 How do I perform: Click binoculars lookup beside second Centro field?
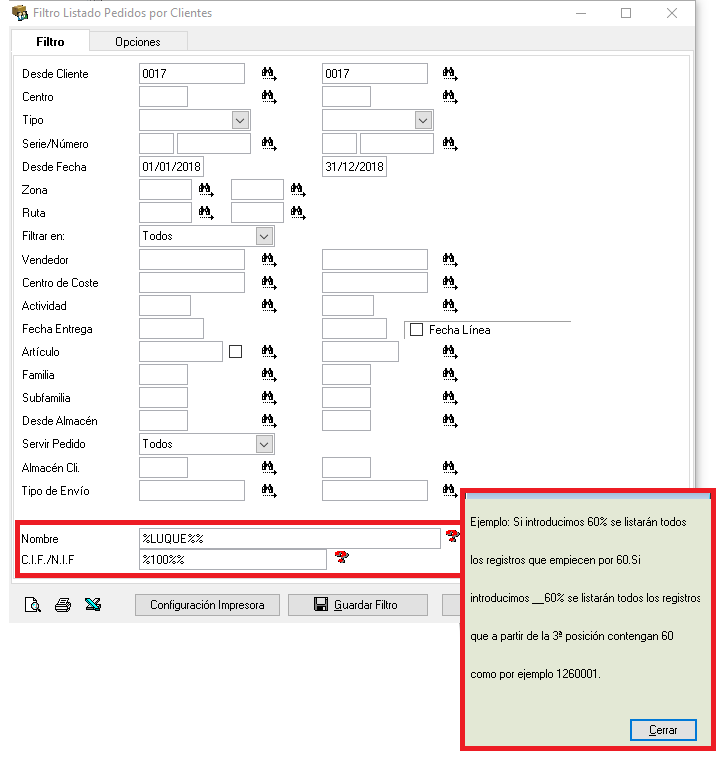(x=450, y=97)
